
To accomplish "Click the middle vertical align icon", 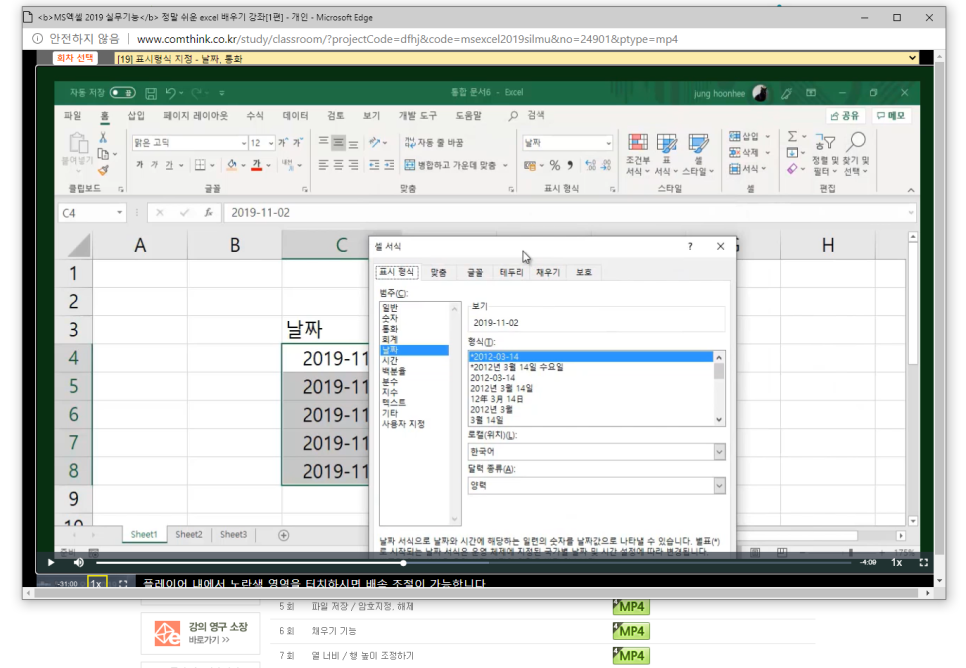I will 338,143.
